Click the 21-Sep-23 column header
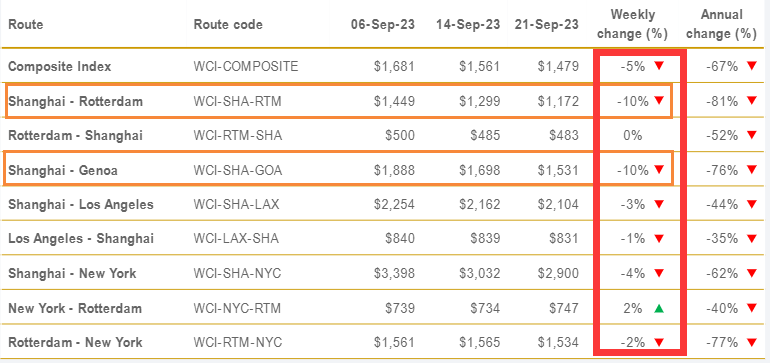Viewport: 770px width, 363px height. click(547, 24)
